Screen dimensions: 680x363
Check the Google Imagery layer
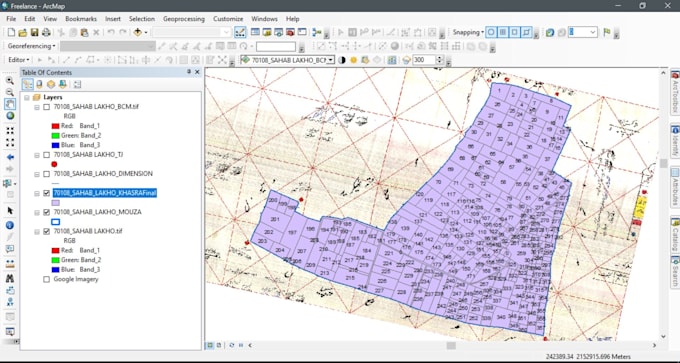[47, 280]
